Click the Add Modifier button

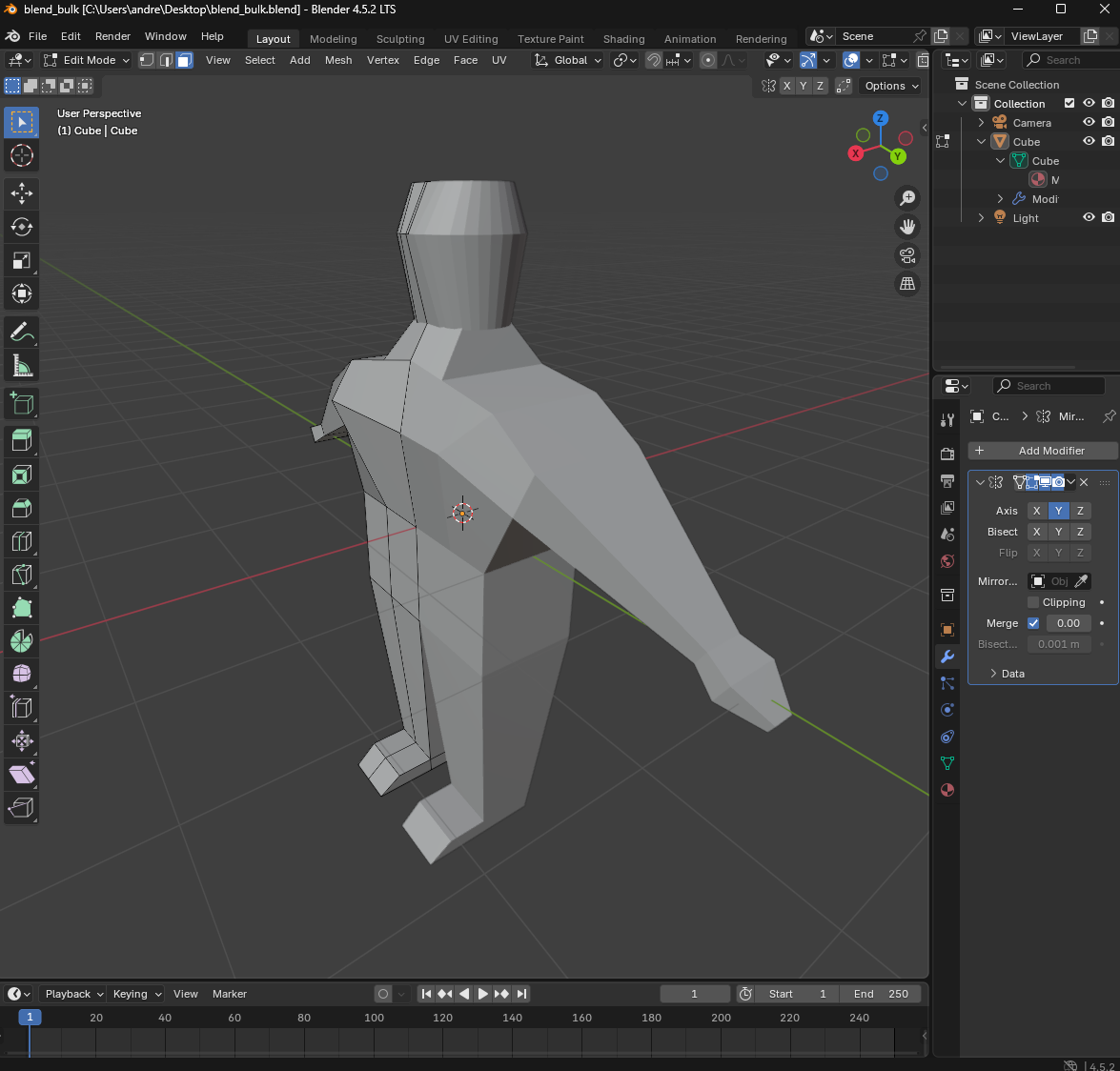point(1043,451)
